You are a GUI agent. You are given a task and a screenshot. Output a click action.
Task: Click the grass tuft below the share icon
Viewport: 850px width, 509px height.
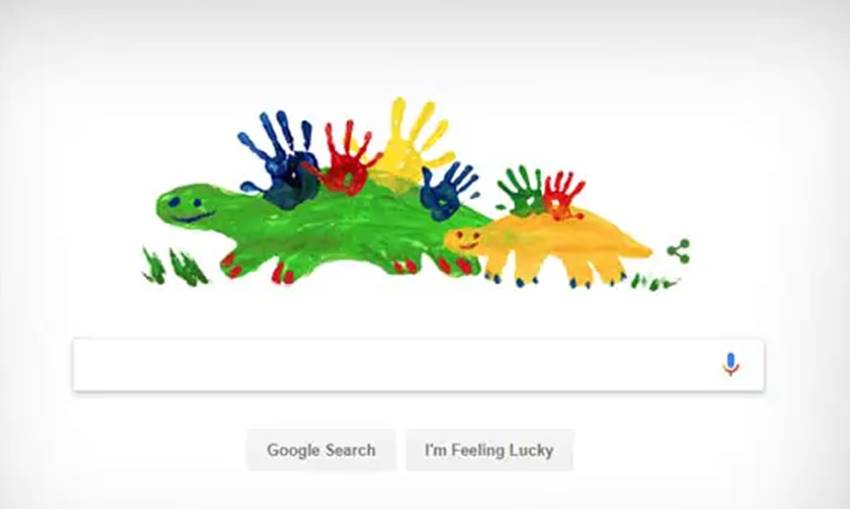pos(655,282)
